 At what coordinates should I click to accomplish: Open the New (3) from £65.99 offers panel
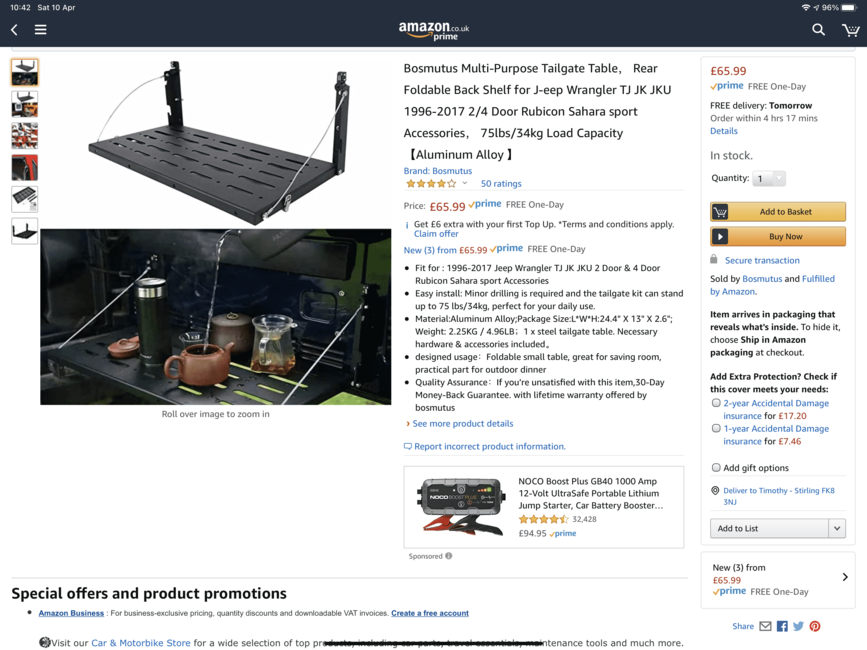pyautogui.click(x=777, y=580)
